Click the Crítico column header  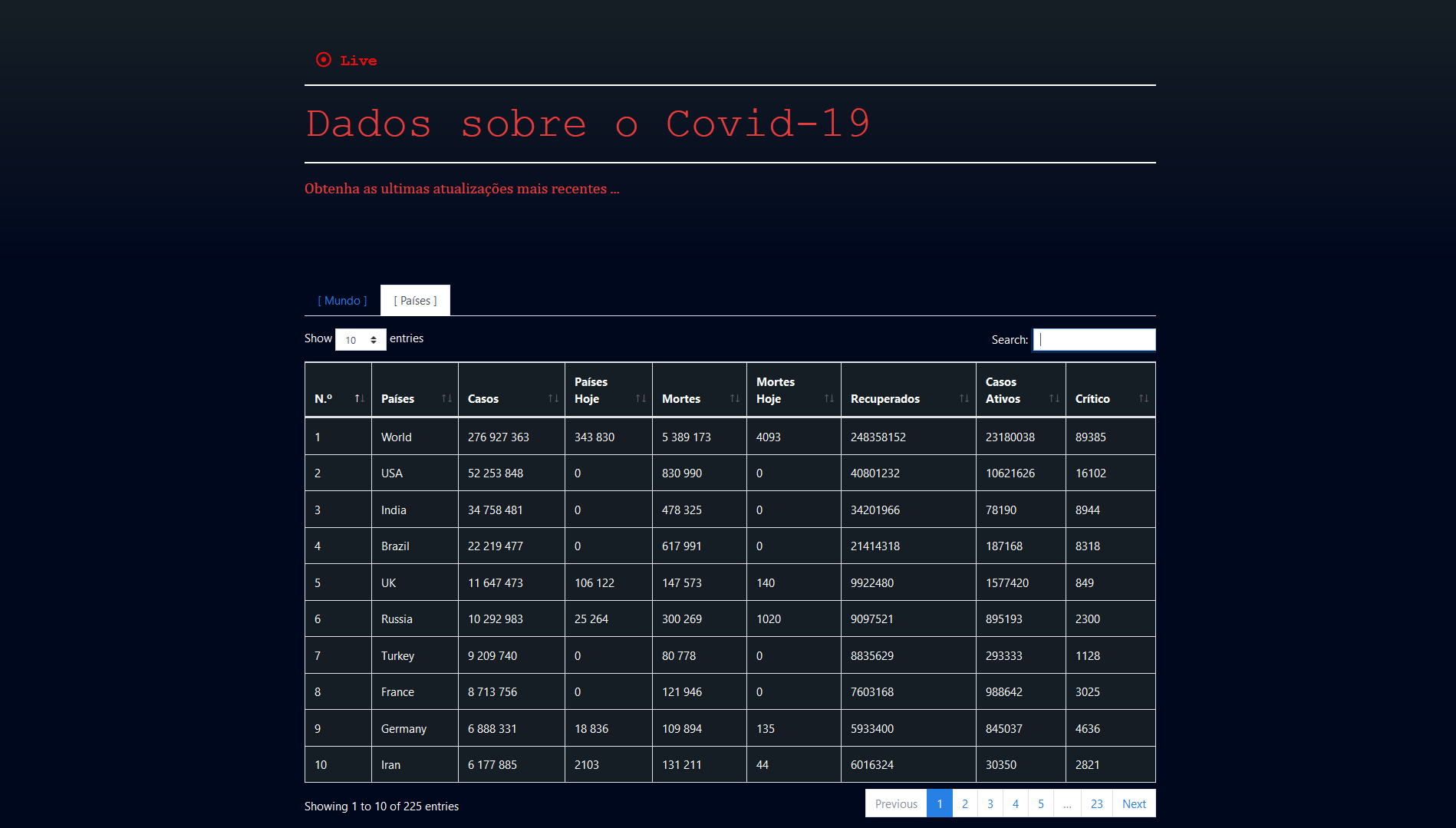(x=1110, y=390)
